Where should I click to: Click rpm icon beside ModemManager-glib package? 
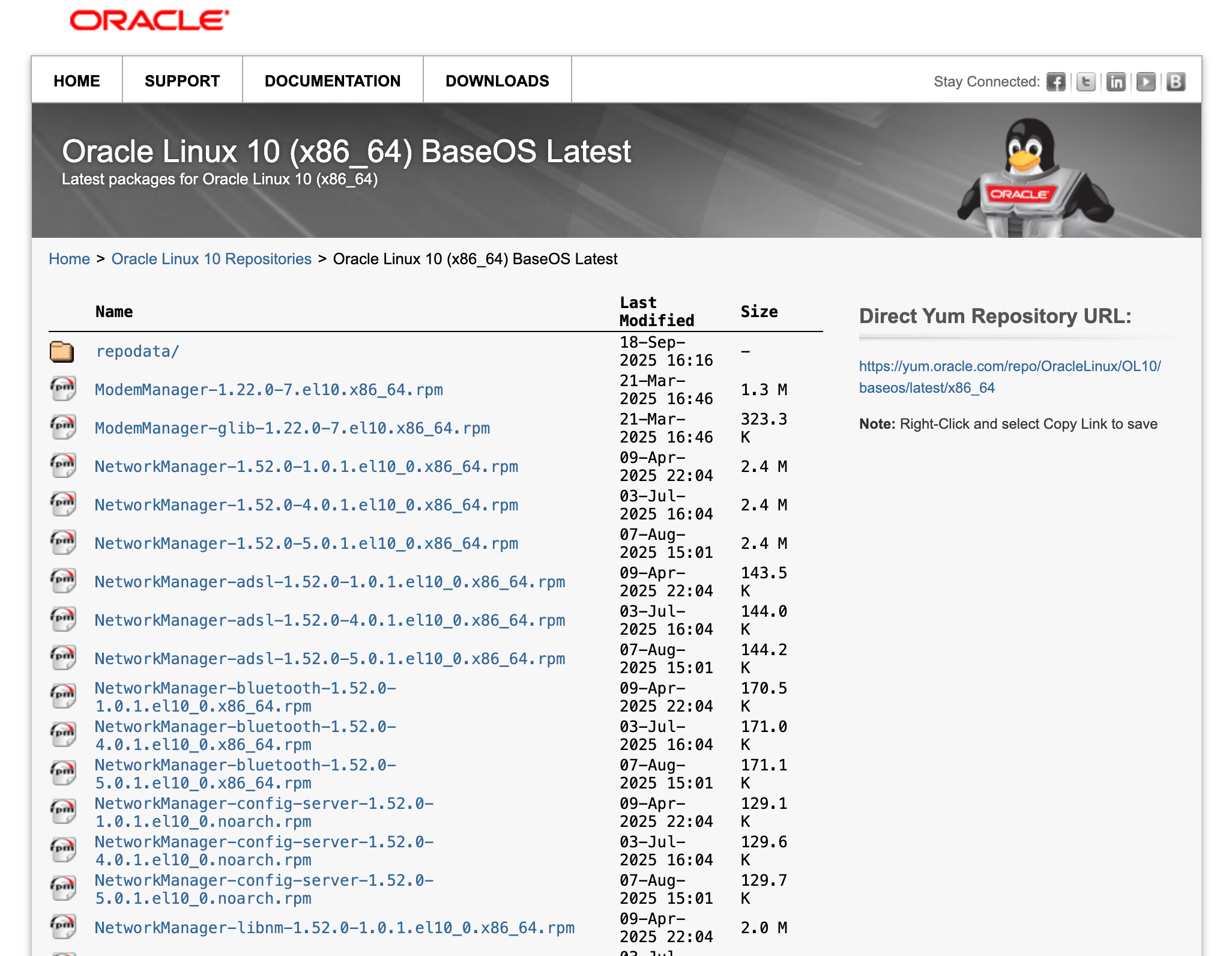click(x=63, y=428)
